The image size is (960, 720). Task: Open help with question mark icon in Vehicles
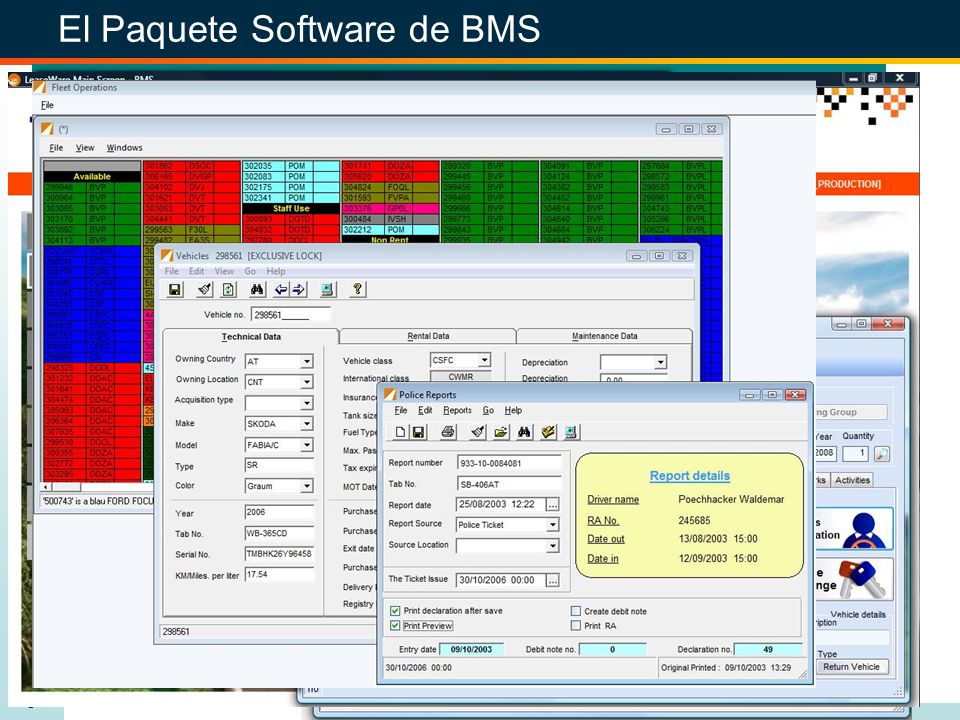coord(358,290)
